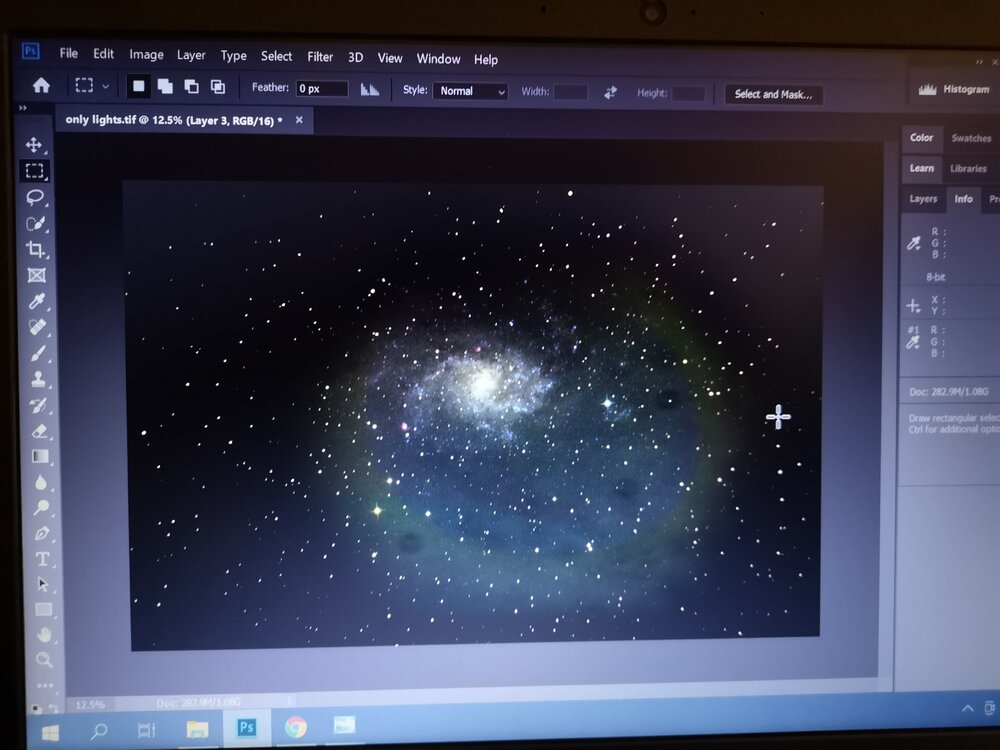
Task: Open the Filter menu
Action: [320, 57]
